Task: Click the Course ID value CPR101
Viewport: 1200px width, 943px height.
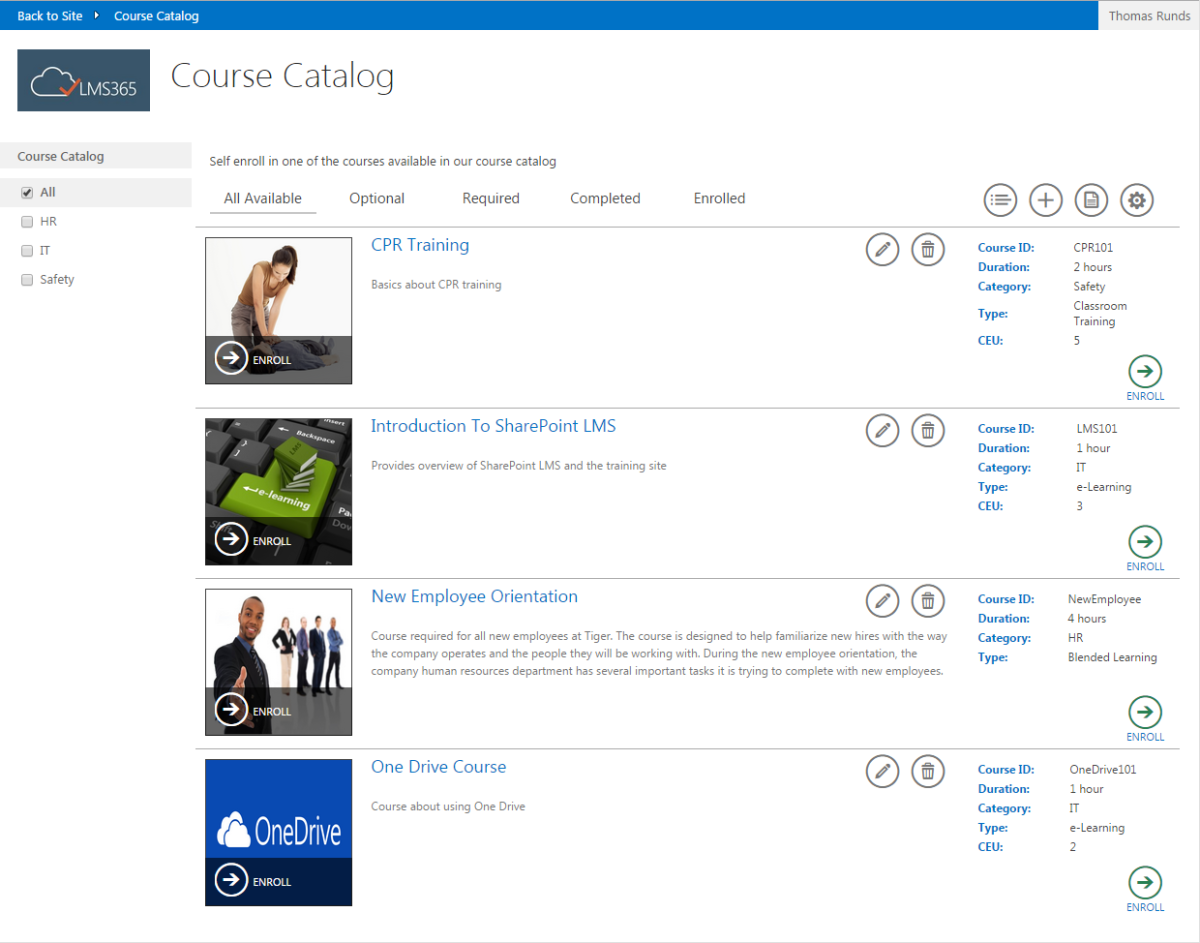Action: (x=1093, y=248)
